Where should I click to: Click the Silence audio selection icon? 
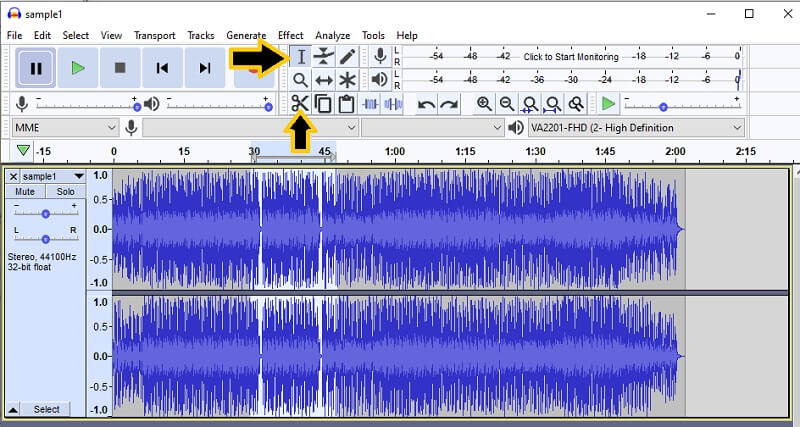tap(393, 105)
